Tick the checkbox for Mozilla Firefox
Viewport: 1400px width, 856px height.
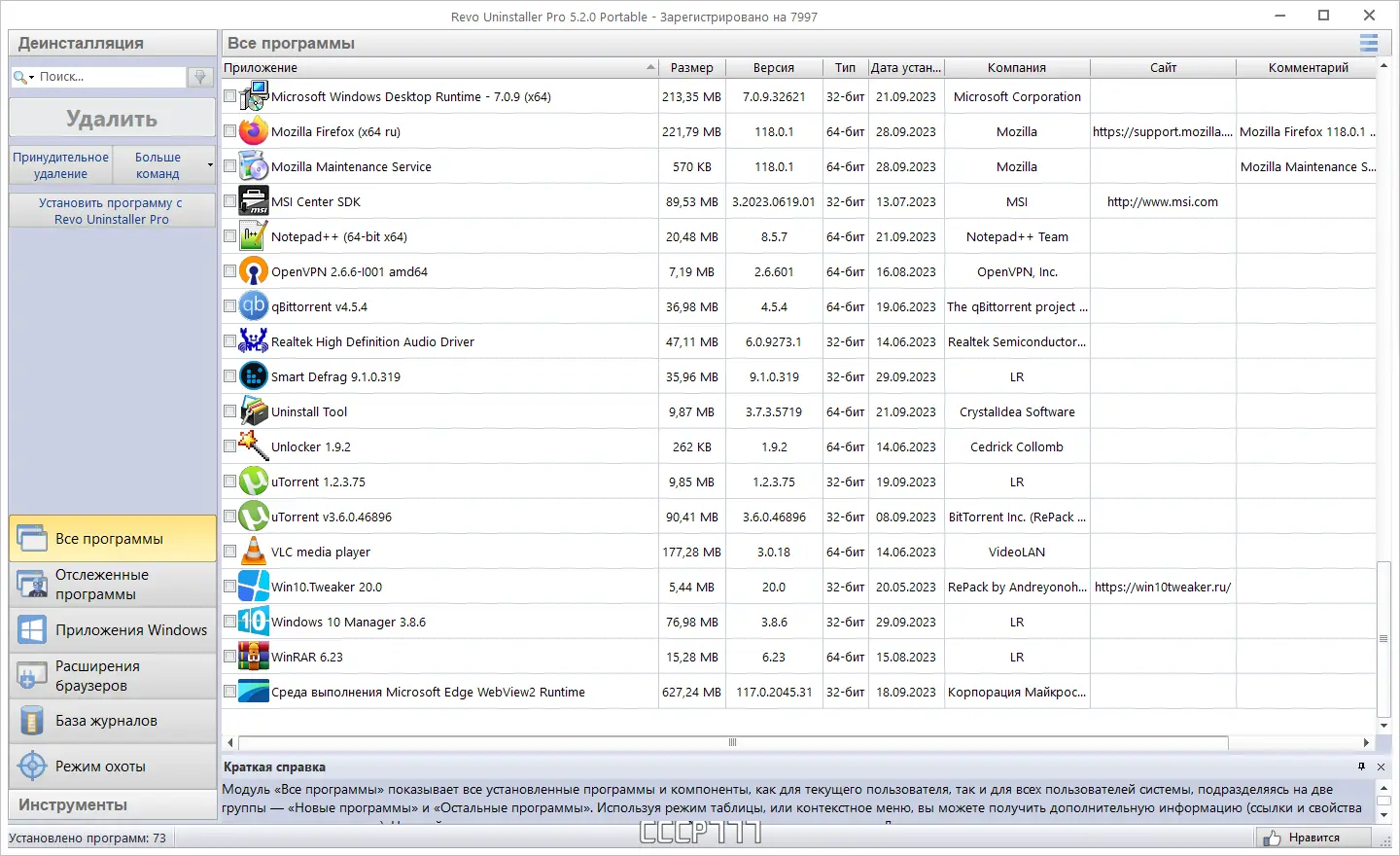[229, 131]
